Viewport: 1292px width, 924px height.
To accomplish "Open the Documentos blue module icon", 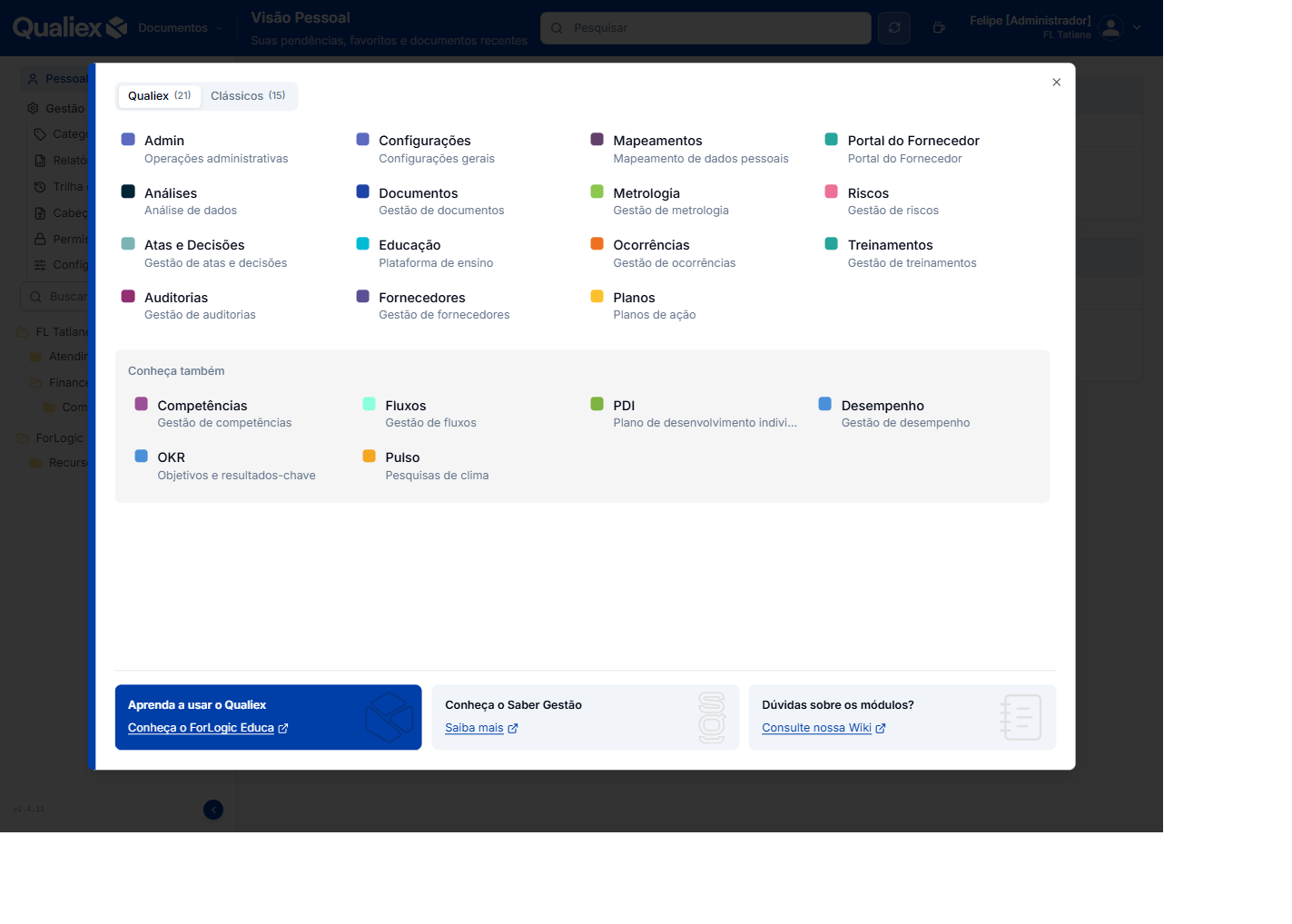I will [x=363, y=192].
